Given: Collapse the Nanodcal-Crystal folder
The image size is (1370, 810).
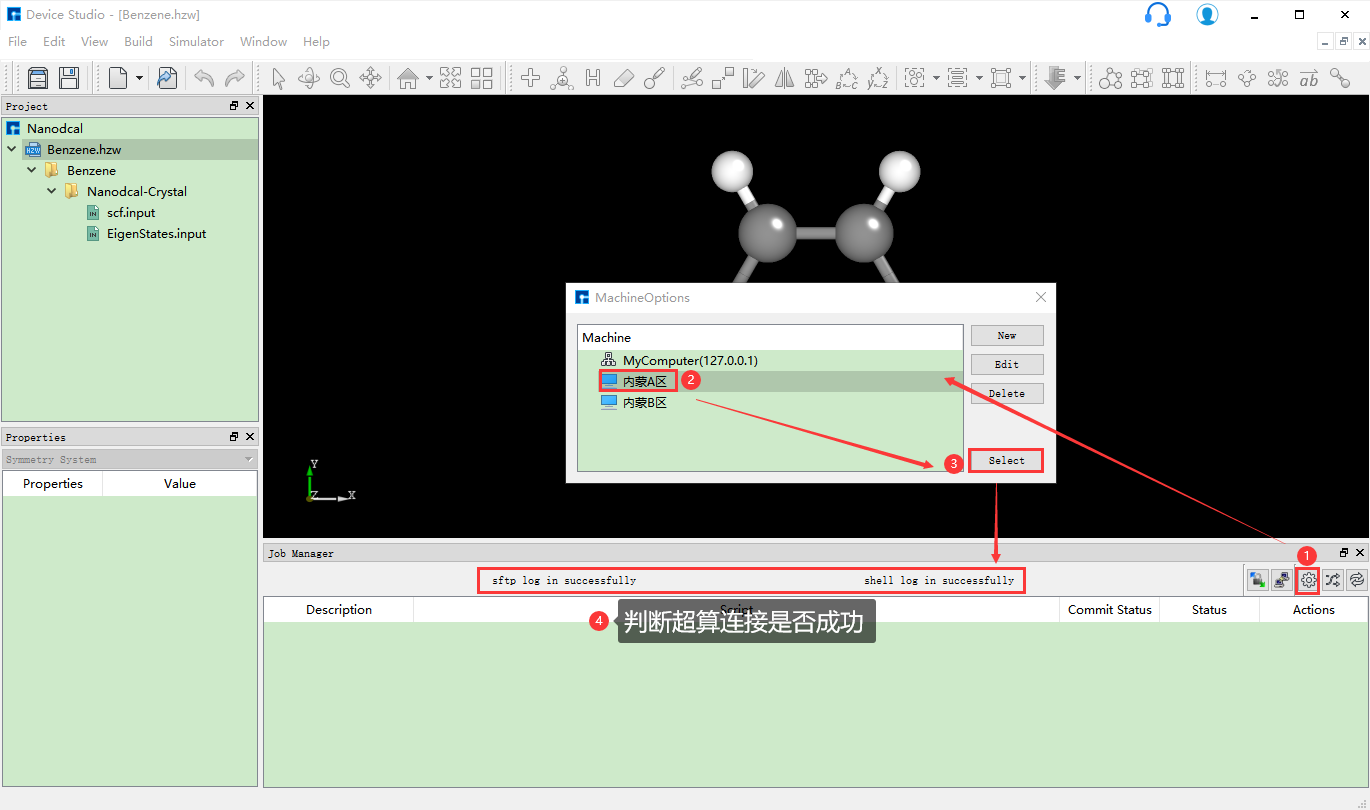Looking at the screenshot, I should 52,191.
